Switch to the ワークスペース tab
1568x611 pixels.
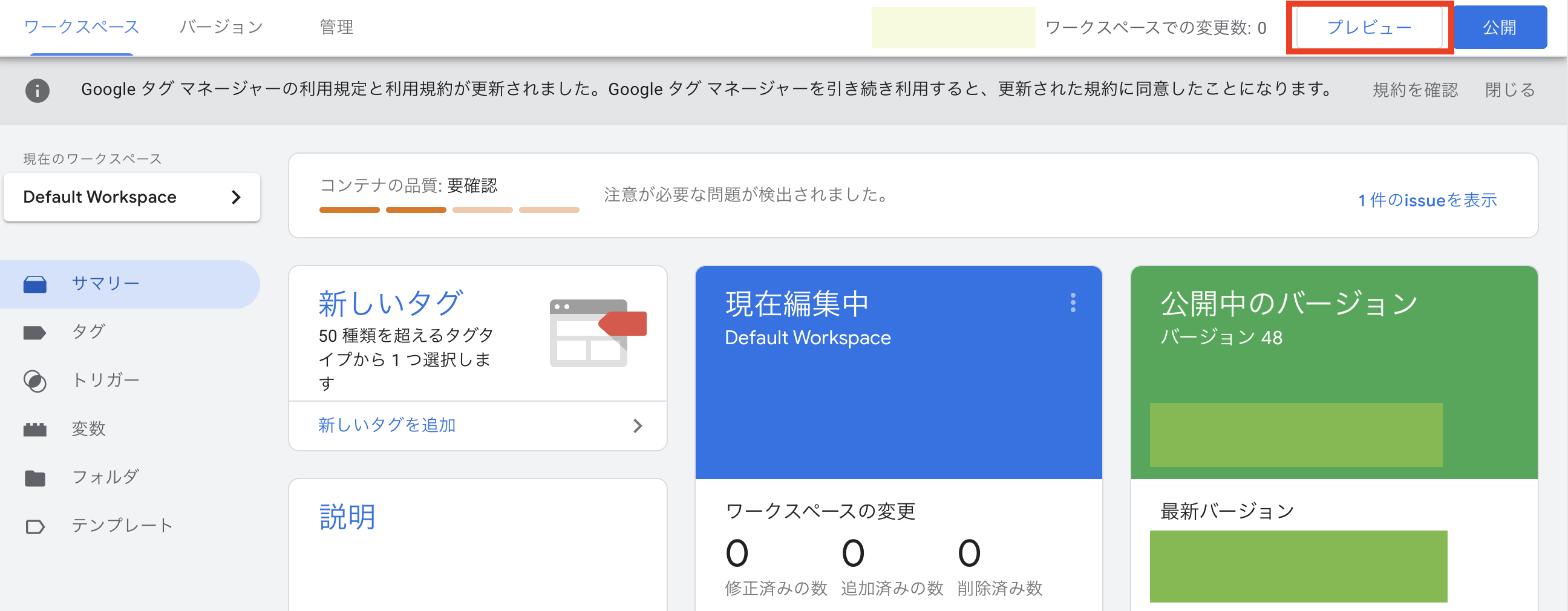pyautogui.click(x=82, y=27)
